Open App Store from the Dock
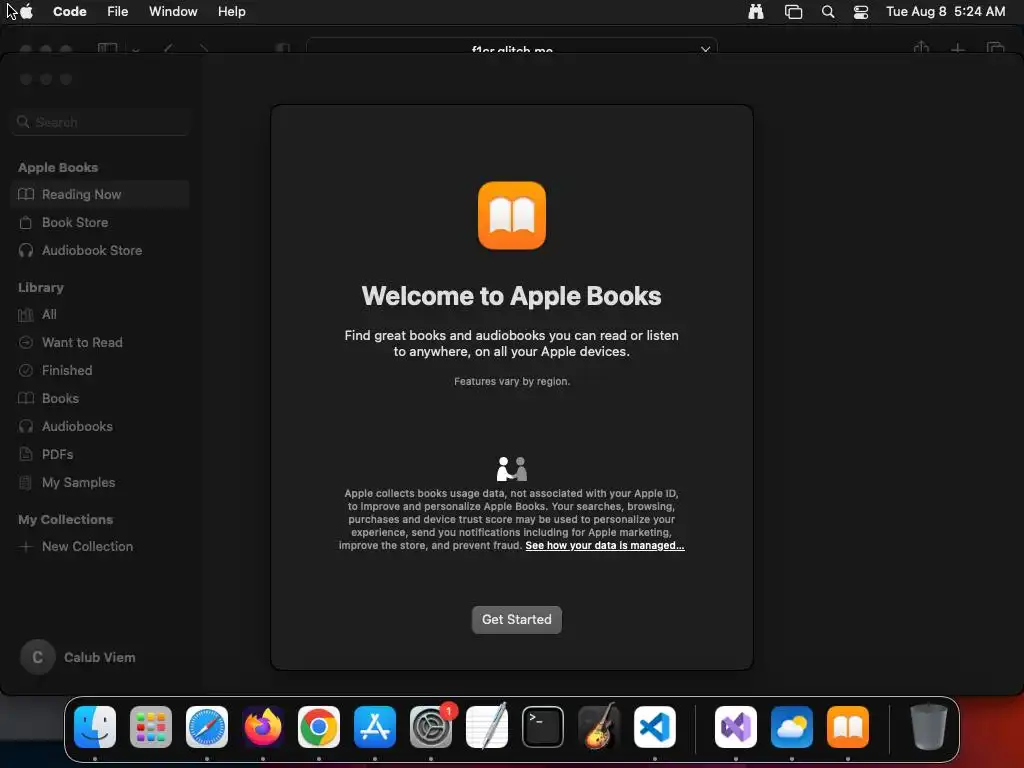 (x=375, y=727)
